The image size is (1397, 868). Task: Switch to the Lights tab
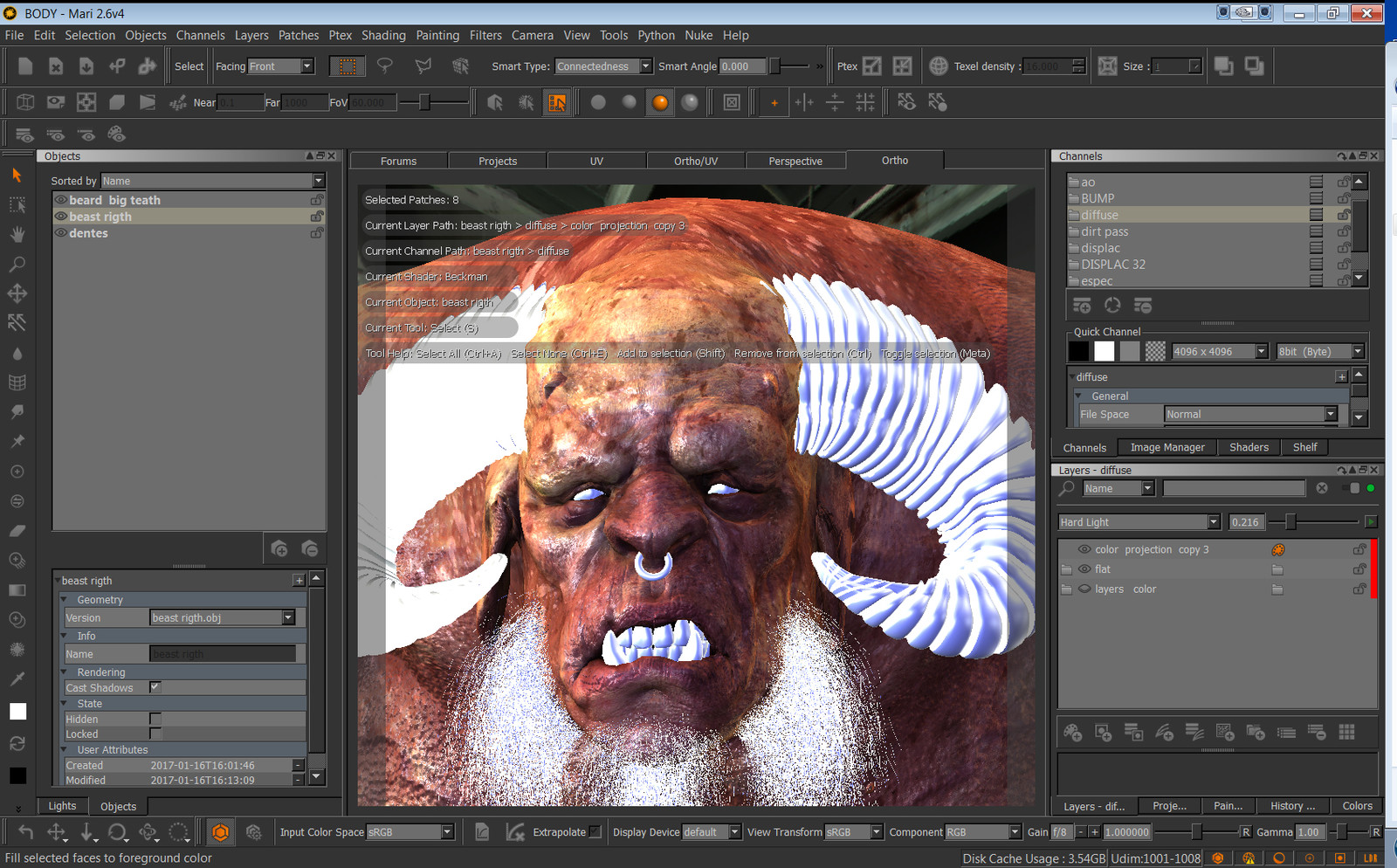click(62, 806)
